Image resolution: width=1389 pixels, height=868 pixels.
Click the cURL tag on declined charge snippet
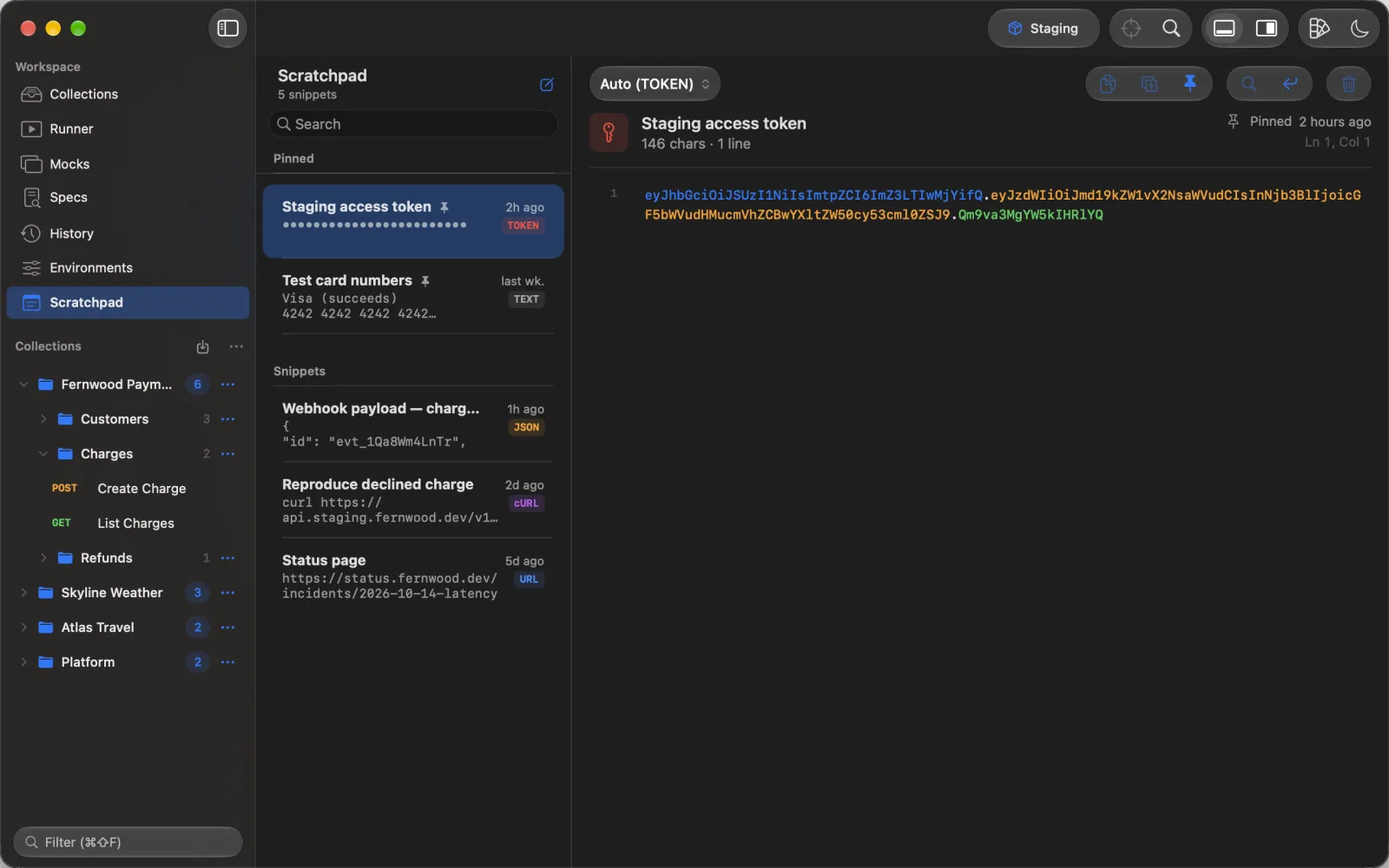pyautogui.click(x=526, y=503)
